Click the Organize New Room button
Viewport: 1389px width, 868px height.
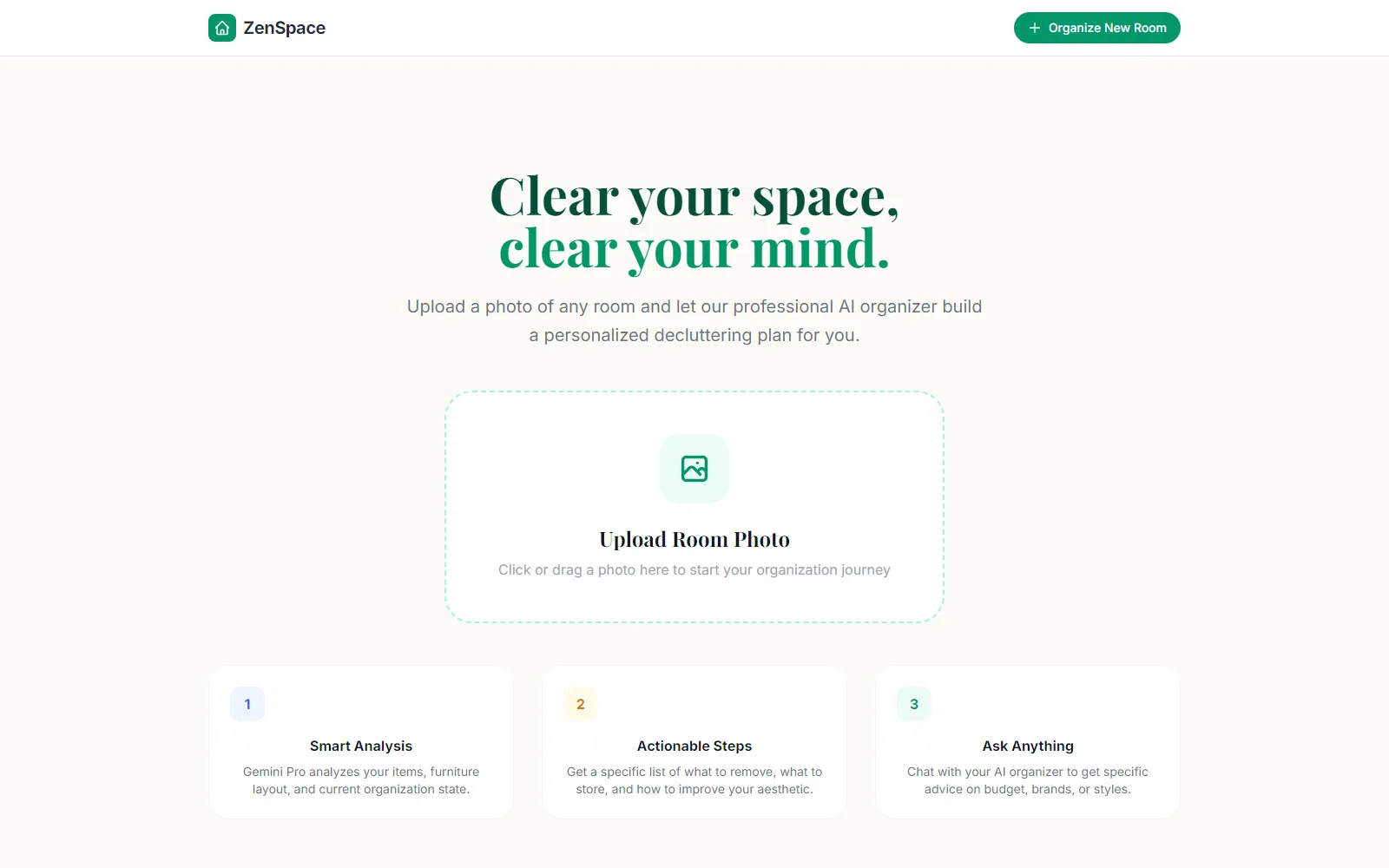click(1097, 28)
